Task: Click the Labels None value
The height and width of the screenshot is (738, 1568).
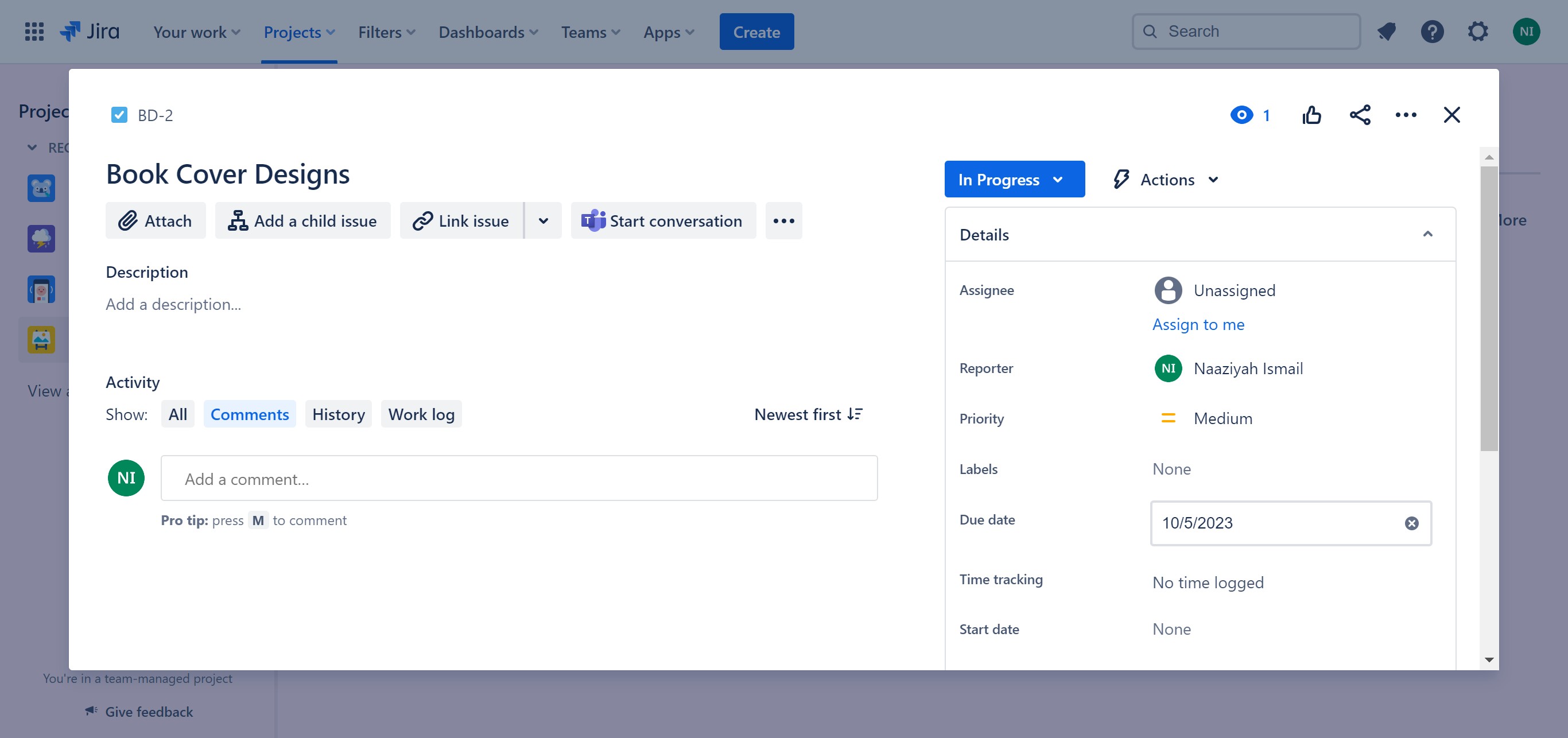Action: [x=1171, y=469]
